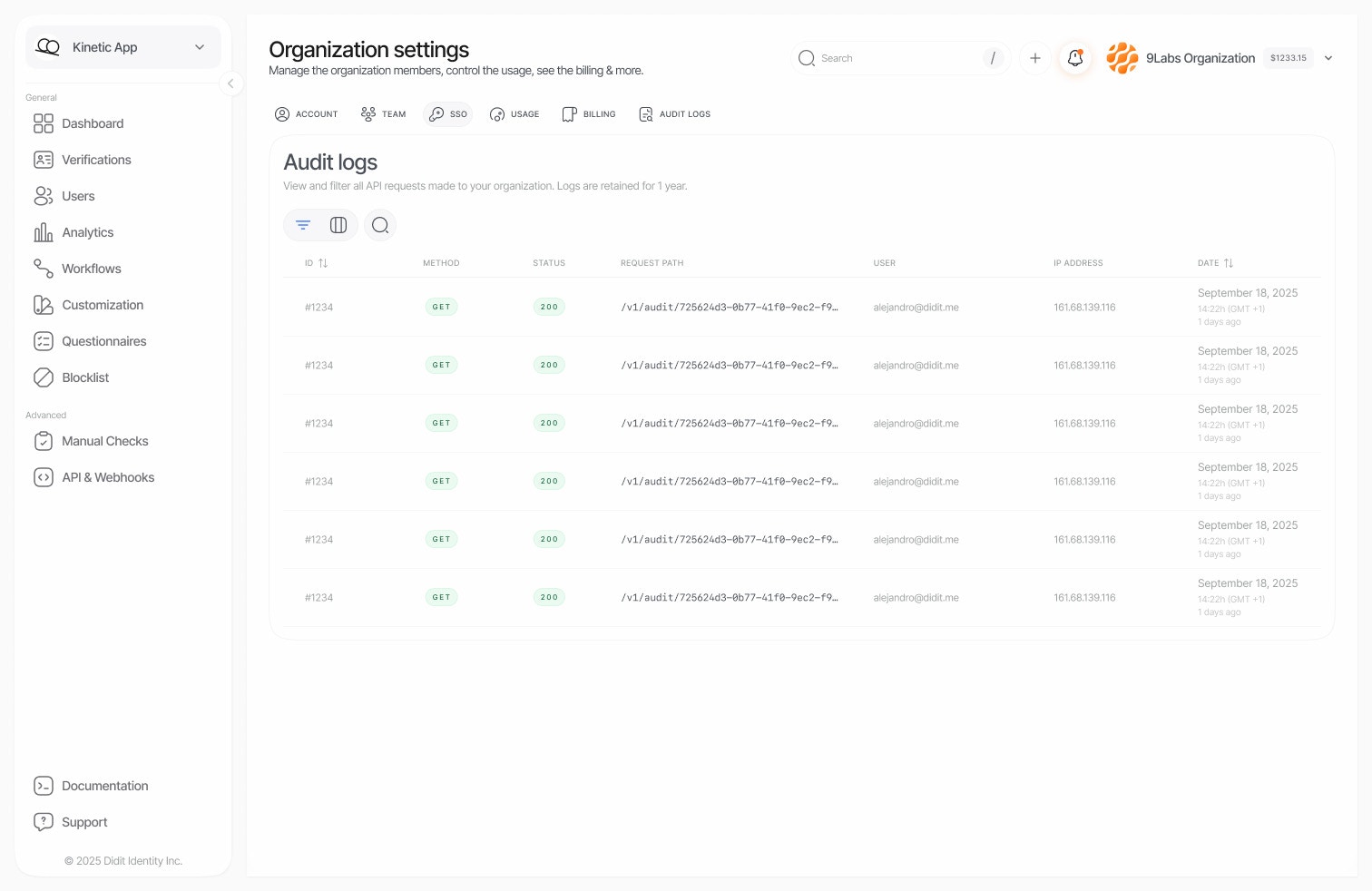1372x891 pixels.
Task: Open API & Webhooks settings
Action: click(108, 477)
